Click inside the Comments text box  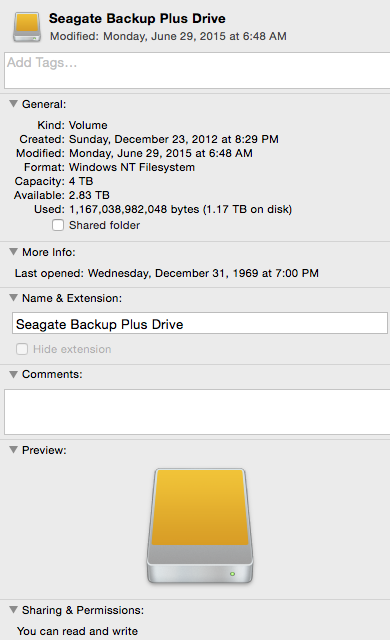tap(197, 412)
